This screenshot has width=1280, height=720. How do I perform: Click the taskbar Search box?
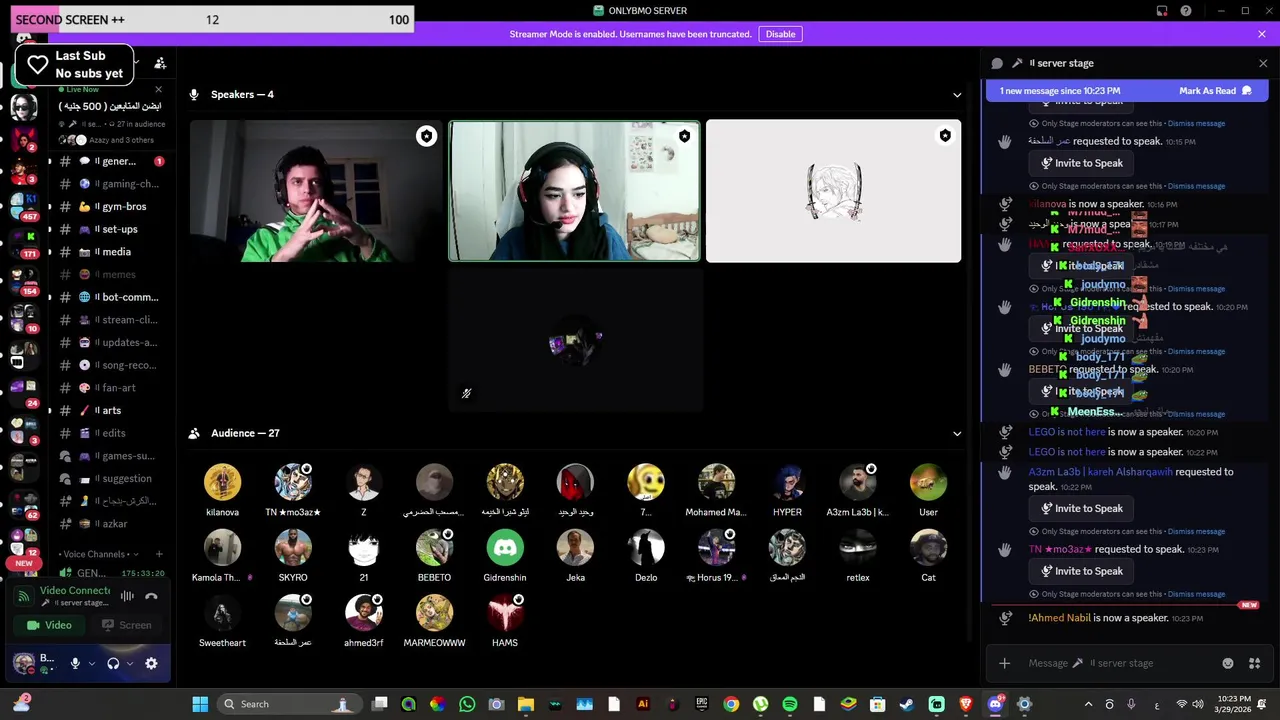point(288,704)
